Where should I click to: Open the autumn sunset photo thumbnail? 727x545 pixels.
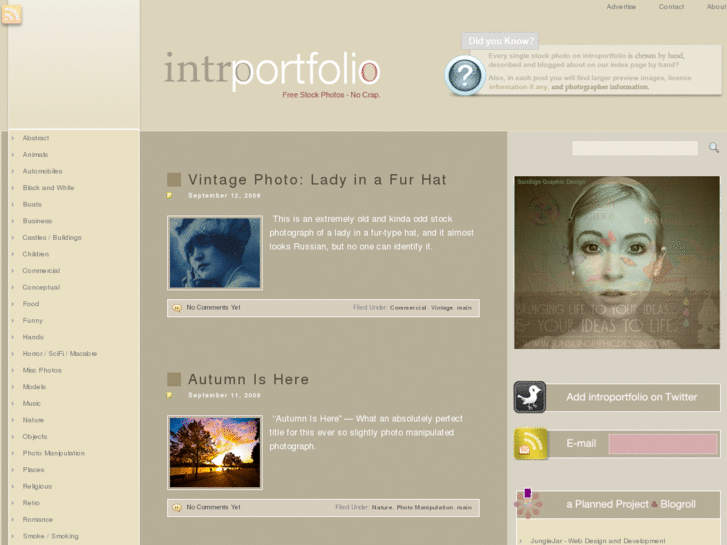click(x=215, y=452)
